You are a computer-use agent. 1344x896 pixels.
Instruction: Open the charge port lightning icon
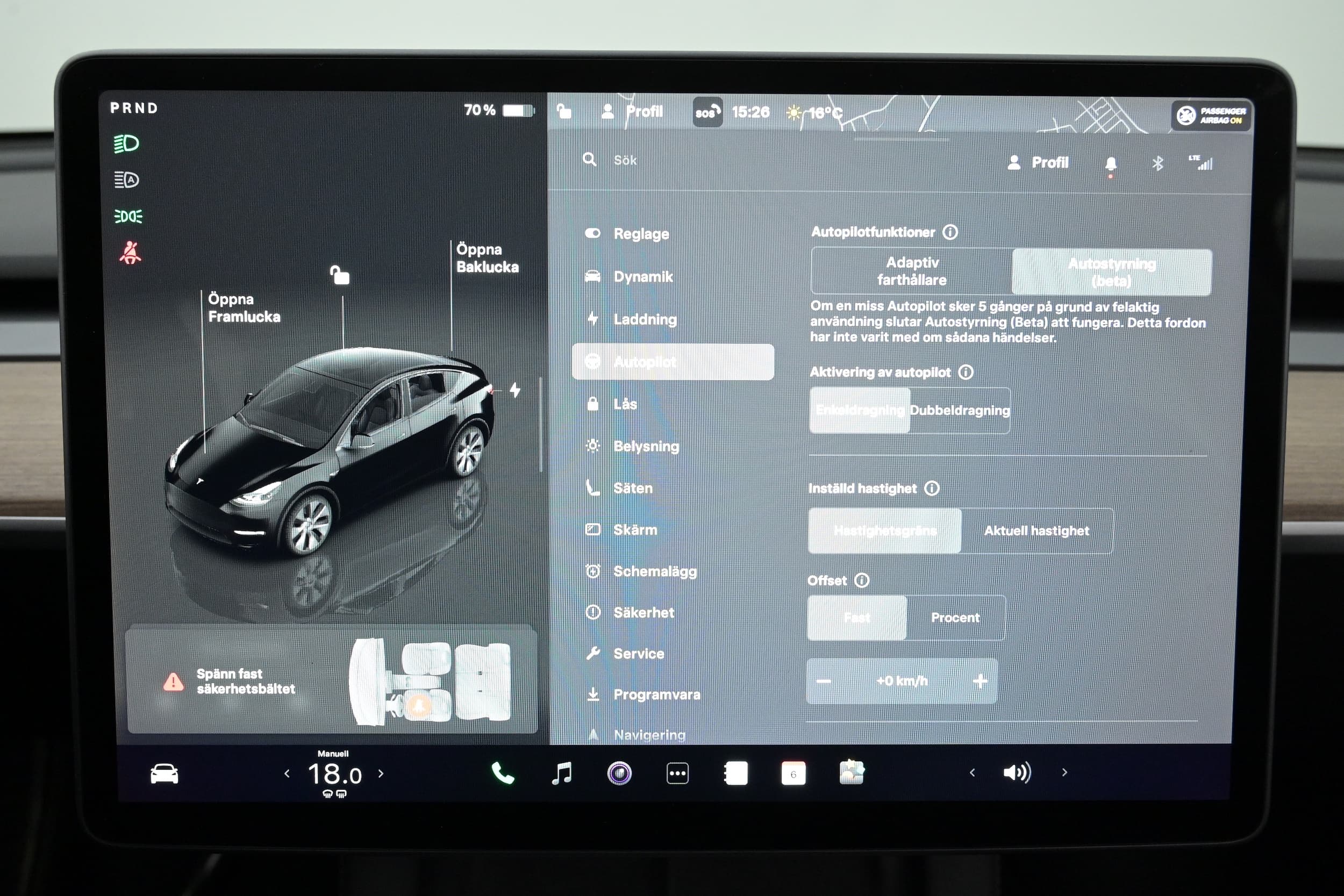click(515, 390)
